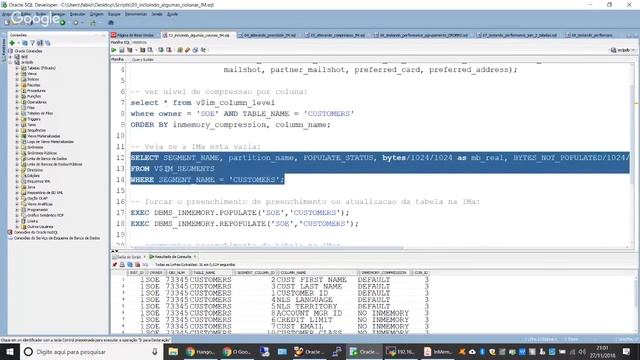Viewport: 640px width, 360px height.
Task: Click the Filter funnel icon in Connections panel
Action: pyautogui.click(x=32, y=43)
